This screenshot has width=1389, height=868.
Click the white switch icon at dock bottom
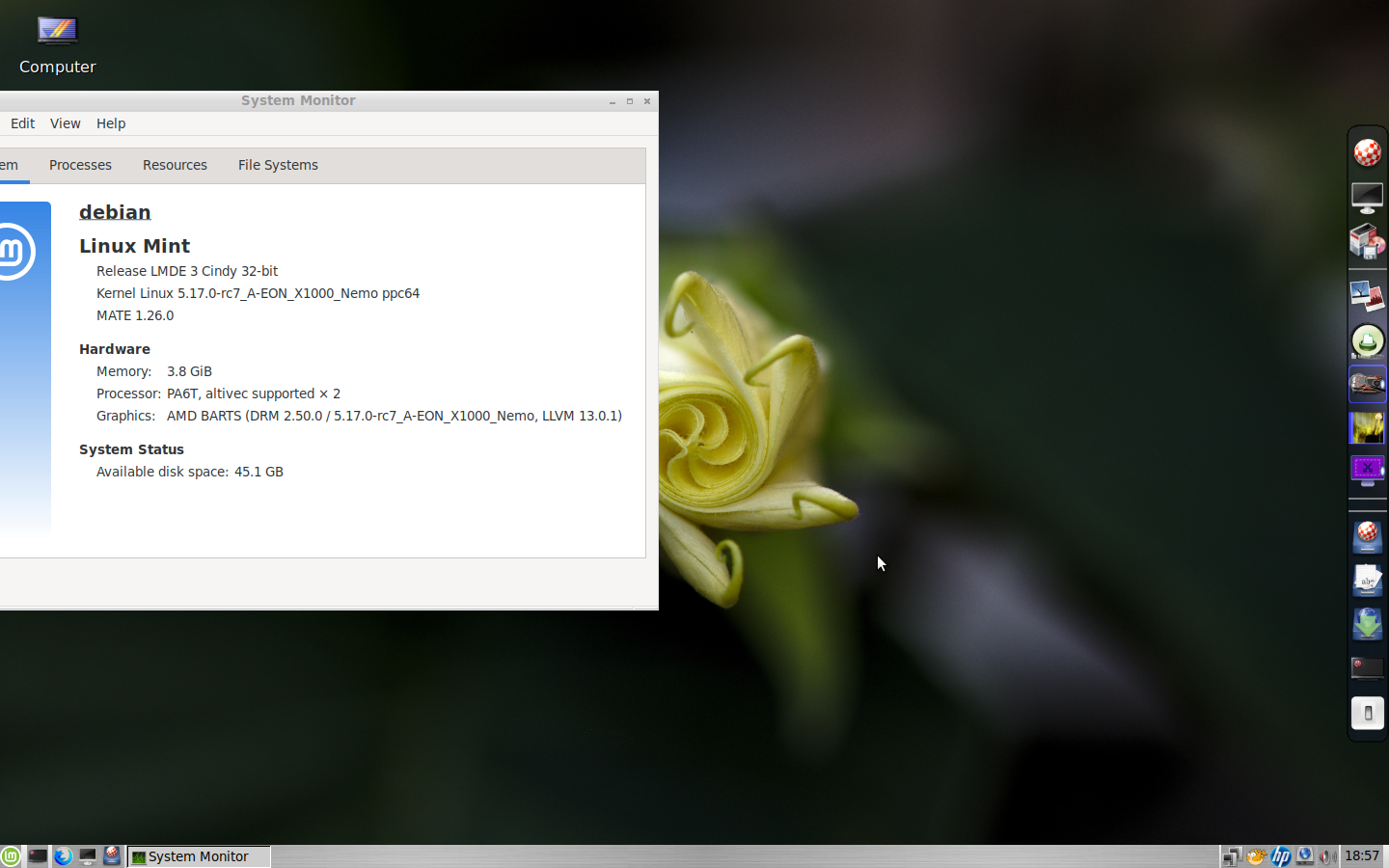tap(1367, 714)
